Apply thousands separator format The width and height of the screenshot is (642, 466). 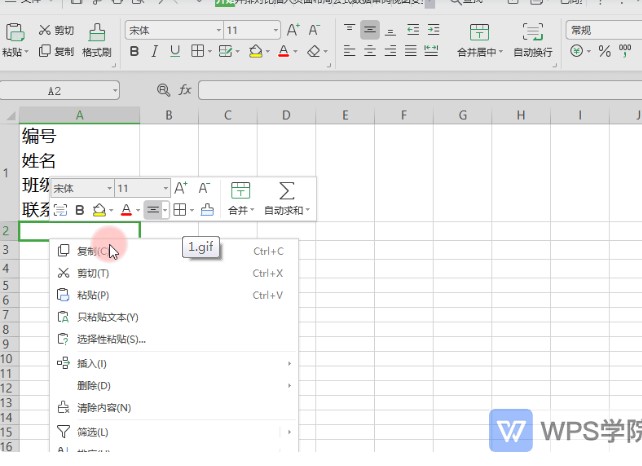[625, 51]
